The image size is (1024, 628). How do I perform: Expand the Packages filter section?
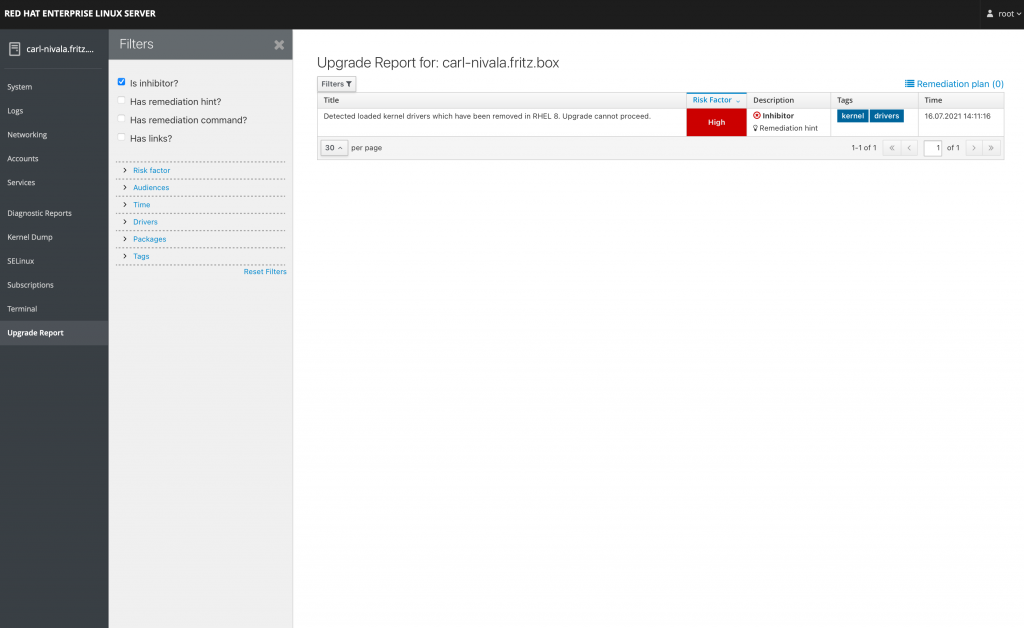click(149, 239)
